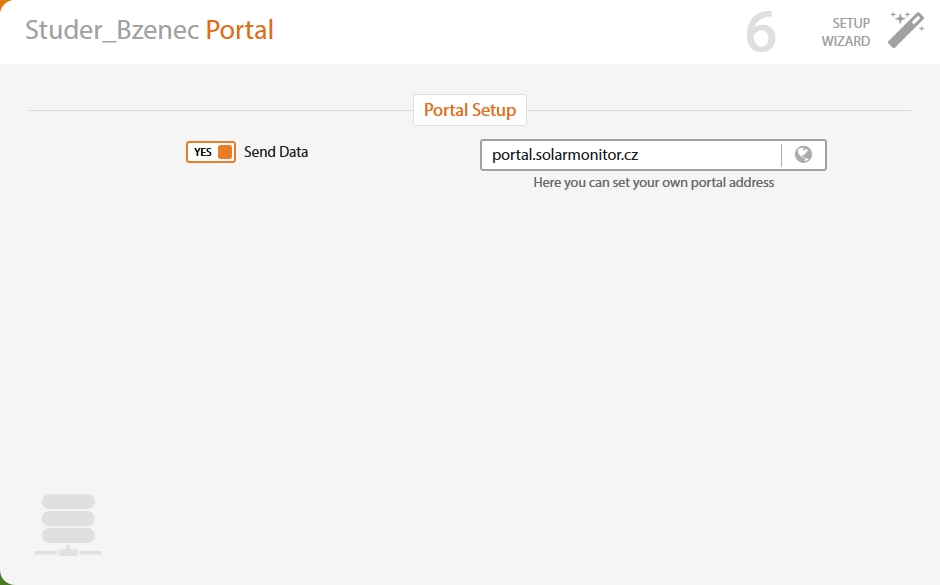The width and height of the screenshot is (940, 585).
Task: Click the Portal Setup section heading
Action: (x=470, y=110)
